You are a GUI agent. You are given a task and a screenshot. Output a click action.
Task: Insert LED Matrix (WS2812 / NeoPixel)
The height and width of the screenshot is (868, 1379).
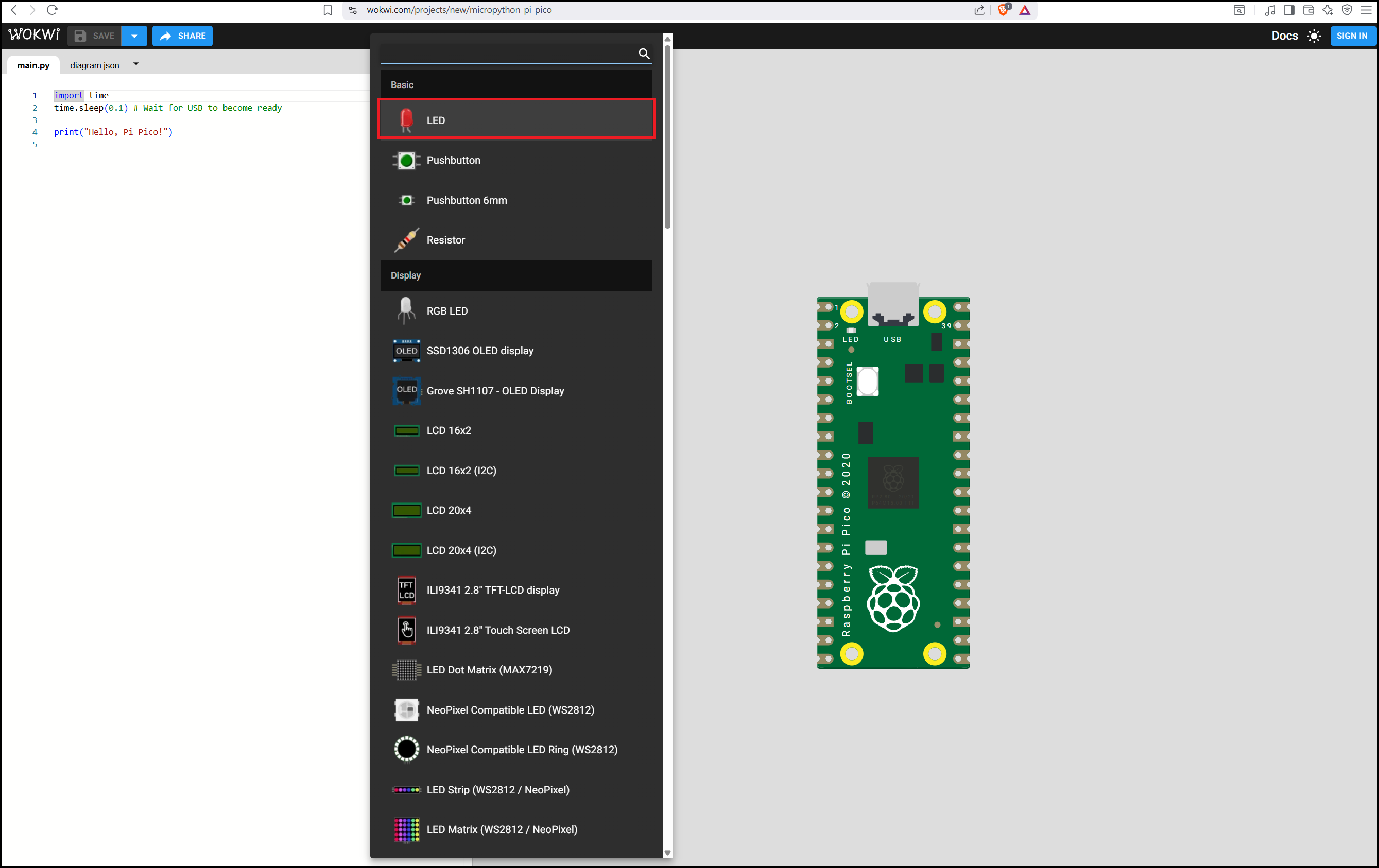pyautogui.click(x=516, y=829)
